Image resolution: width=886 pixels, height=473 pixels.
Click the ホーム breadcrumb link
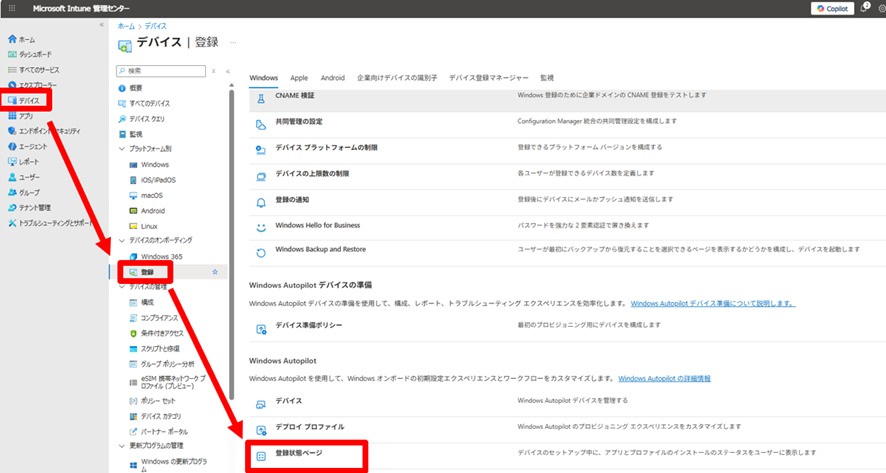pyautogui.click(x=126, y=25)
